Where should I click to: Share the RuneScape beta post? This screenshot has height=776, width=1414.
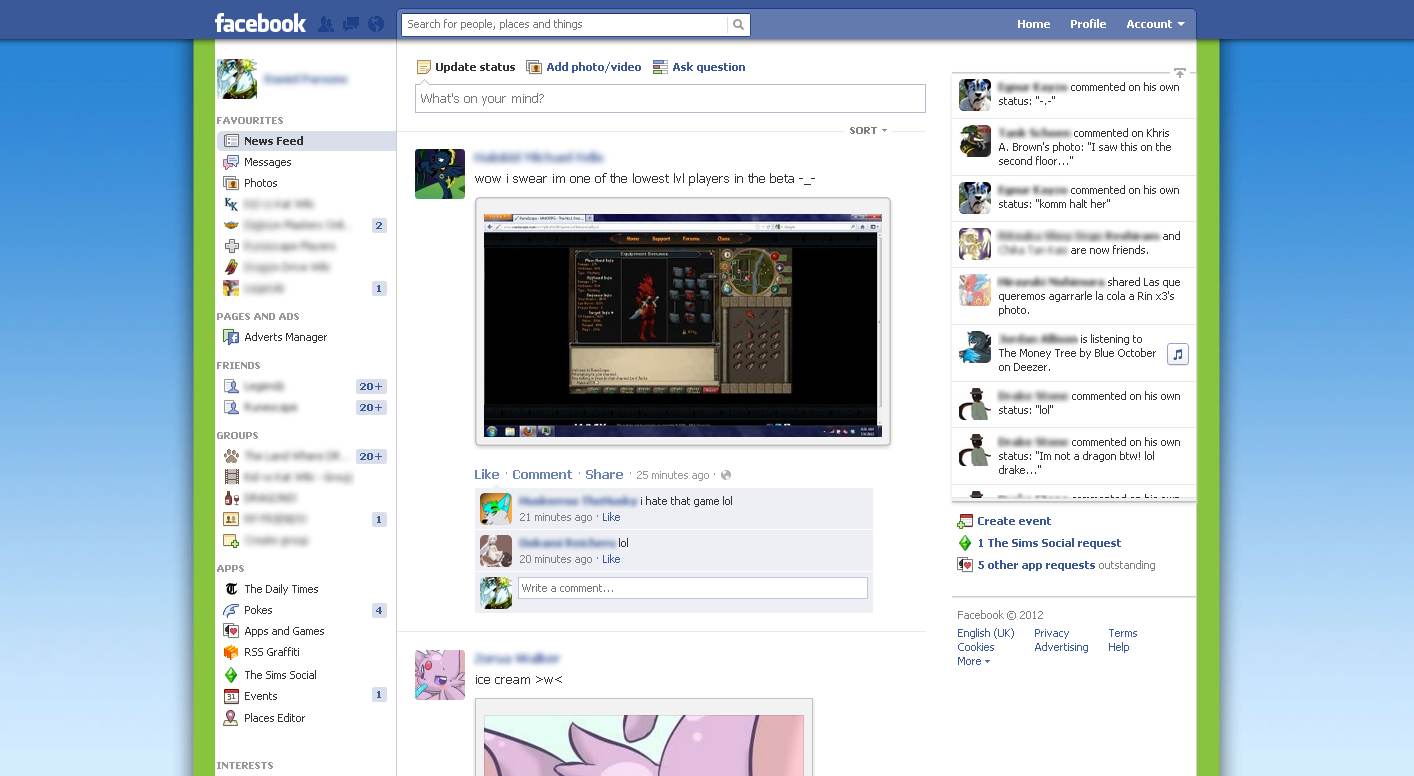[x=604, y=475]
